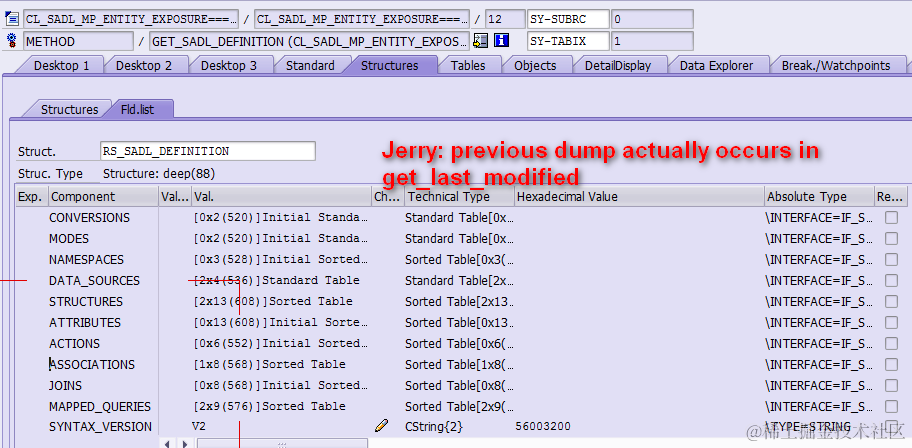Screen dimensions: 912x448
Task: Tick the checkbox in the MAPPED_QUERIES row
Action: pyautogui.click(x=891, y=406)
